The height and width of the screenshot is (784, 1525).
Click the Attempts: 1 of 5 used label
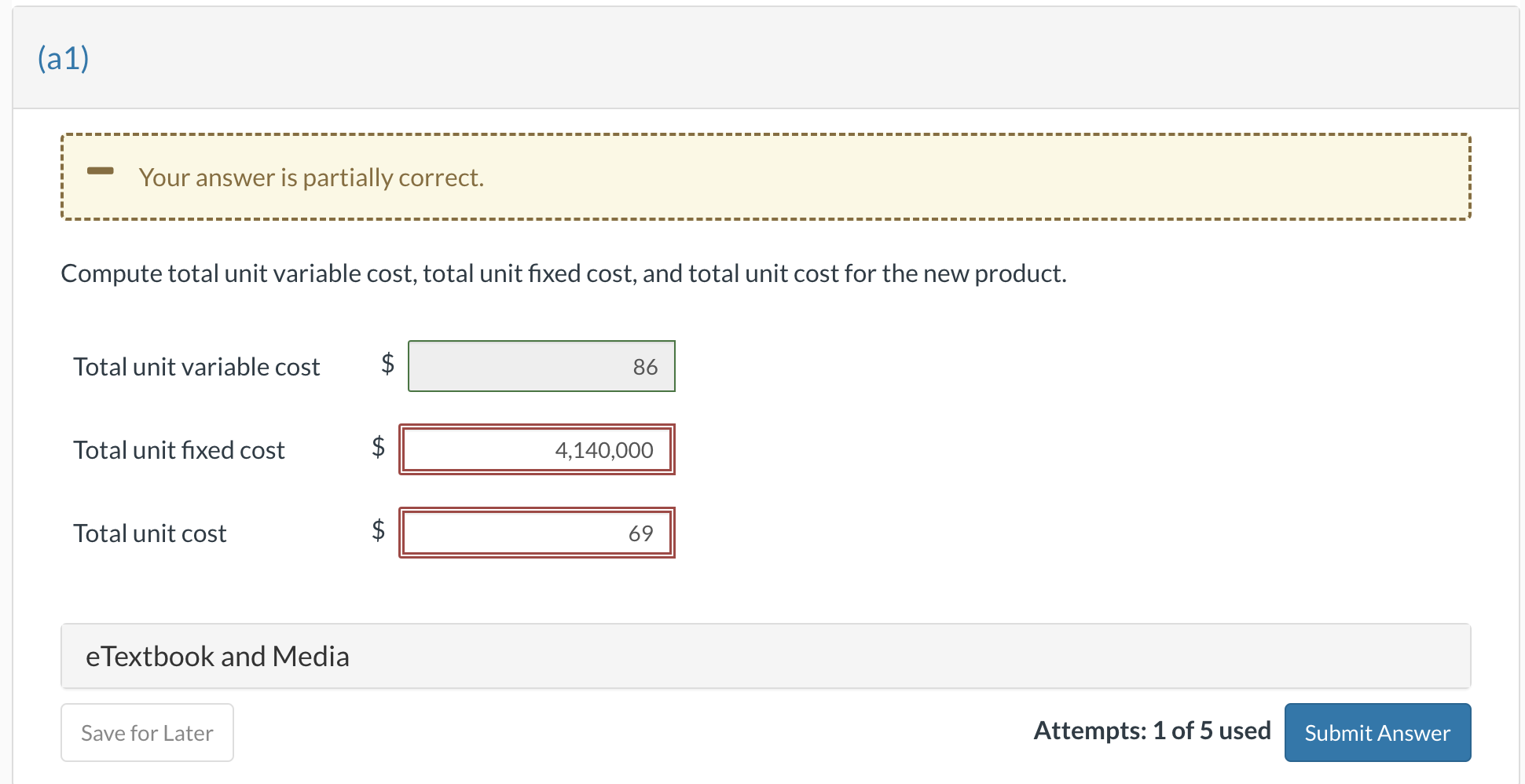[x=1152, y=731]
